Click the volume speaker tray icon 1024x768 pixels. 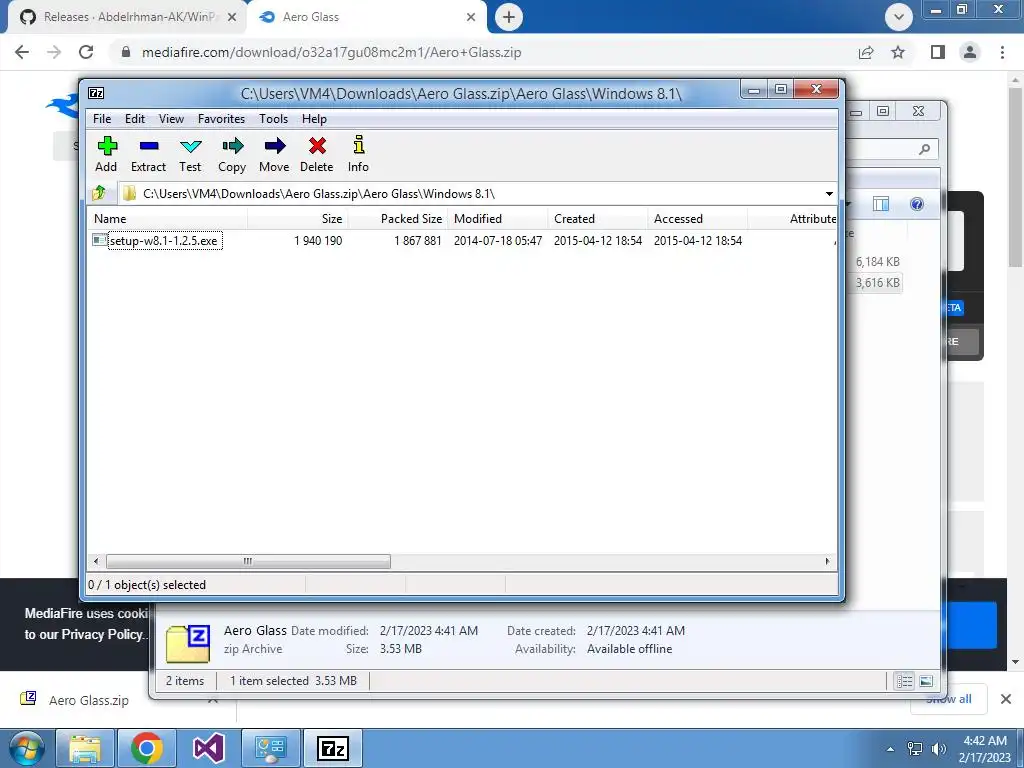tap(939, 749)
